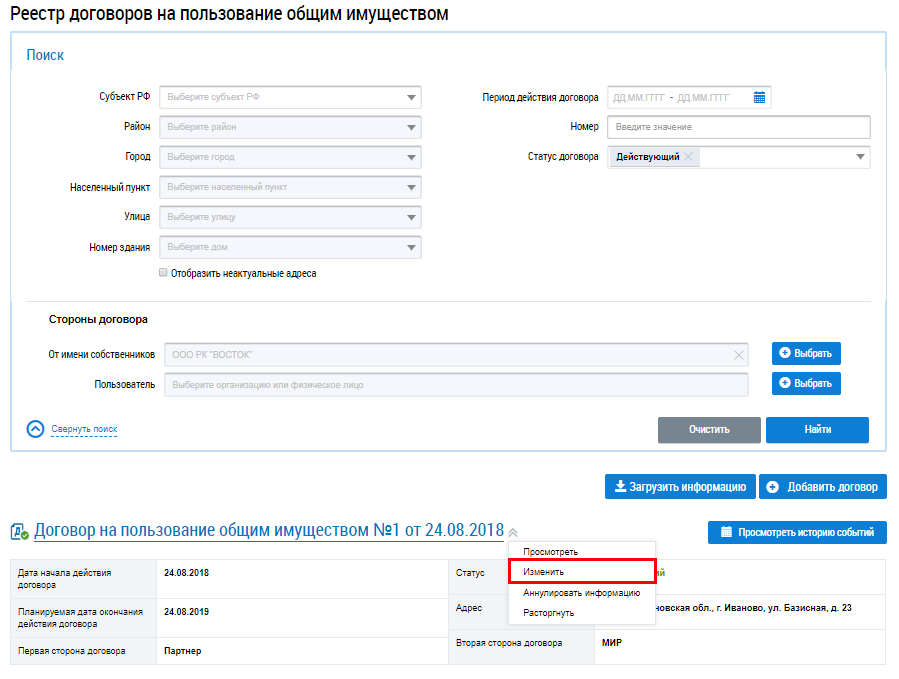The height and width of the screenshot is (679, 899).
Task: Click Добавить договор button
Action: pyautogui.click(x=823, y=487)
